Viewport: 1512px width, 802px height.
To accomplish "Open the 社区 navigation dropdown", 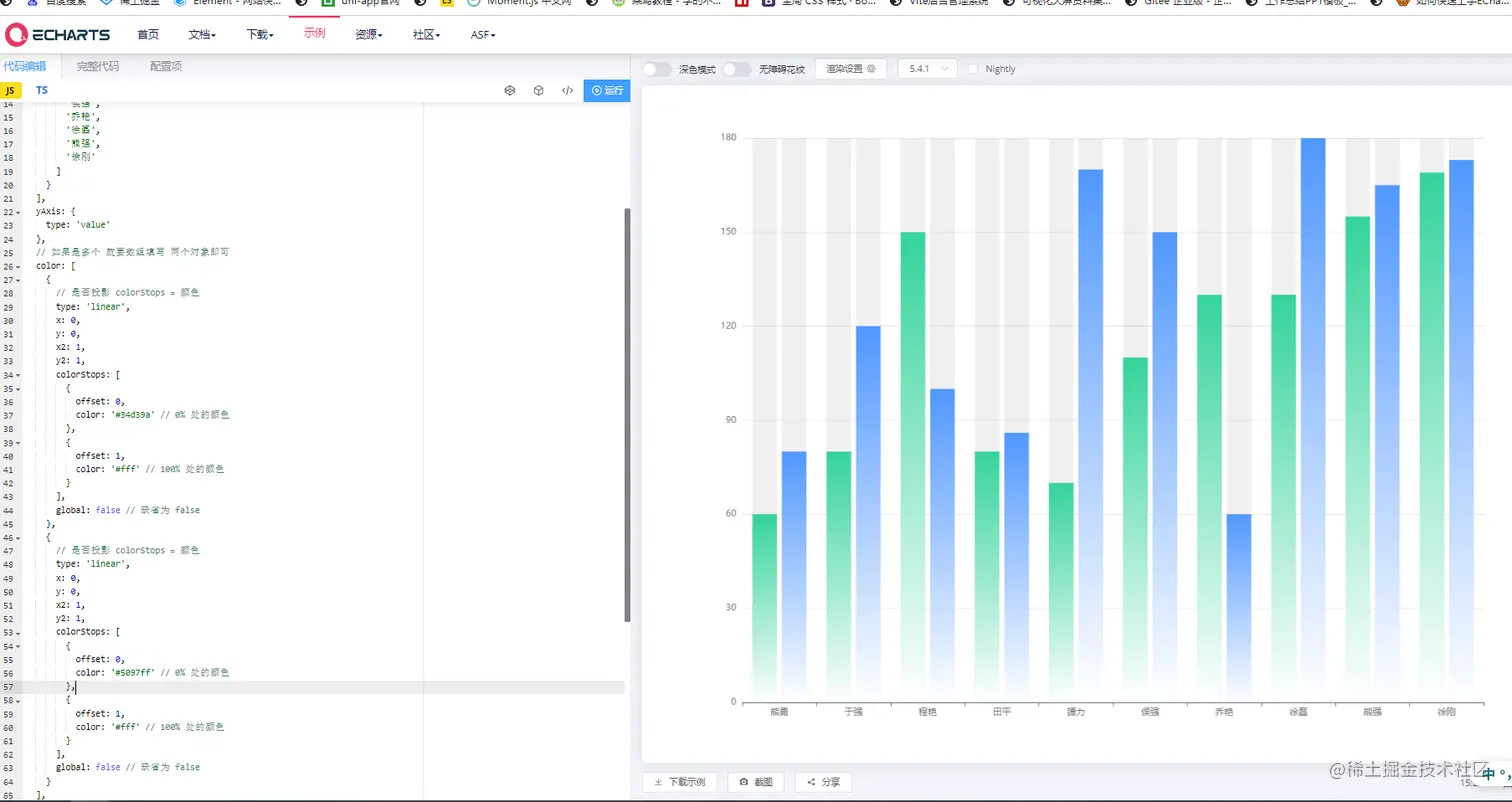I will (426, 35).
